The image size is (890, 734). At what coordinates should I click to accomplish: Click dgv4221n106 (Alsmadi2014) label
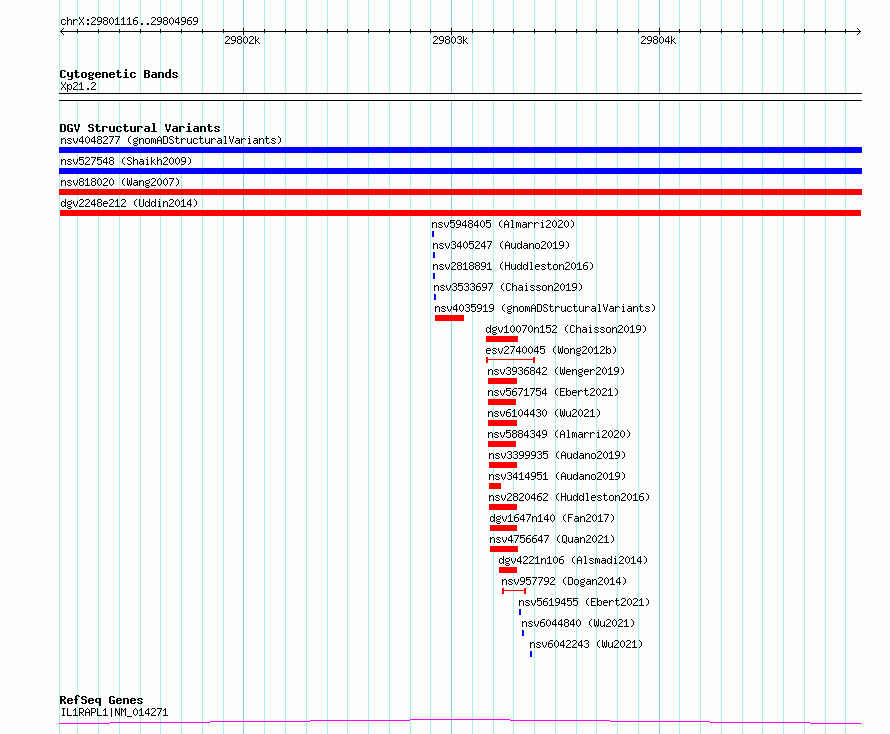[x=573, y=560]
